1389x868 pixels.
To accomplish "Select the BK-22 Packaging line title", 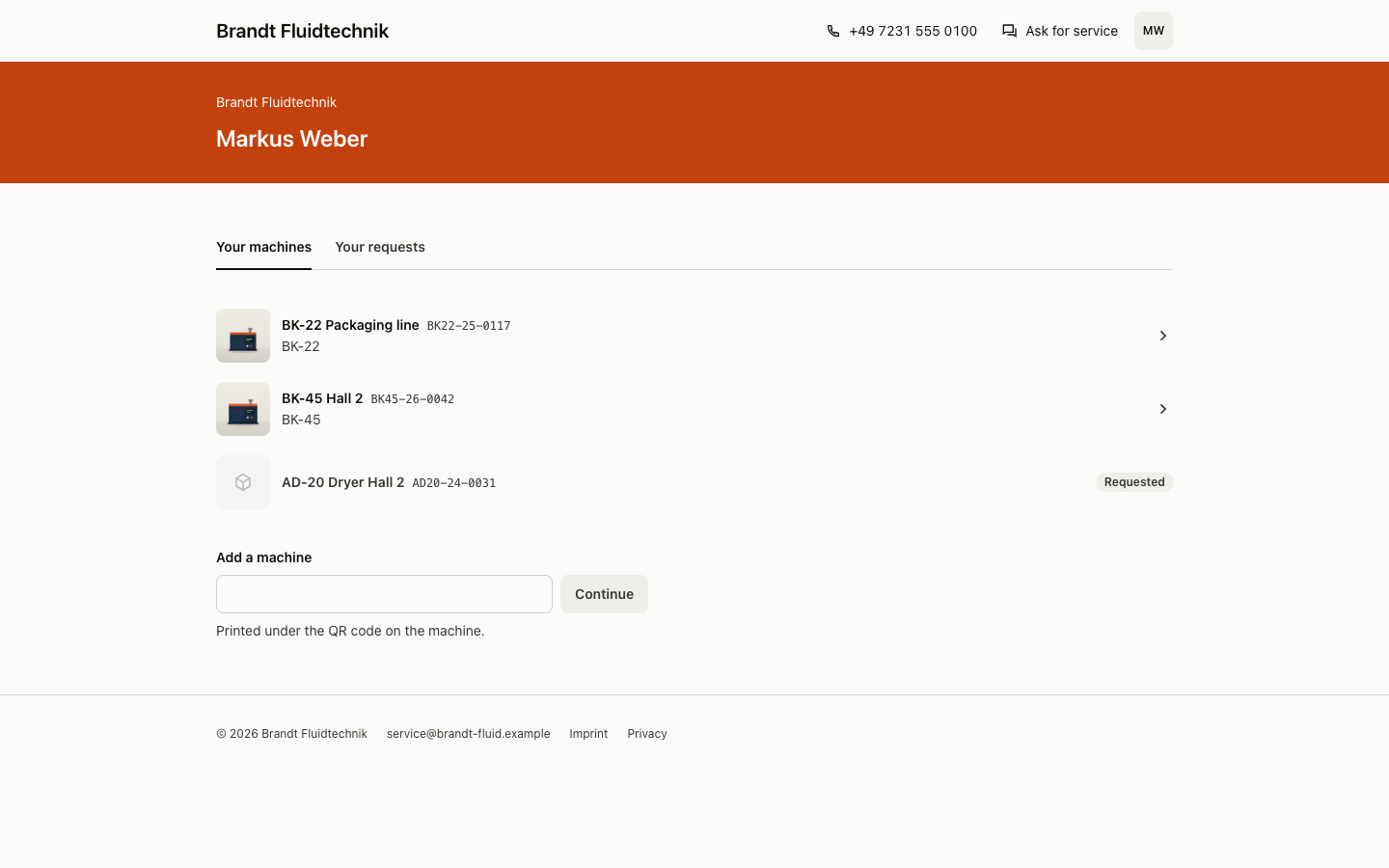I will 350,325.
